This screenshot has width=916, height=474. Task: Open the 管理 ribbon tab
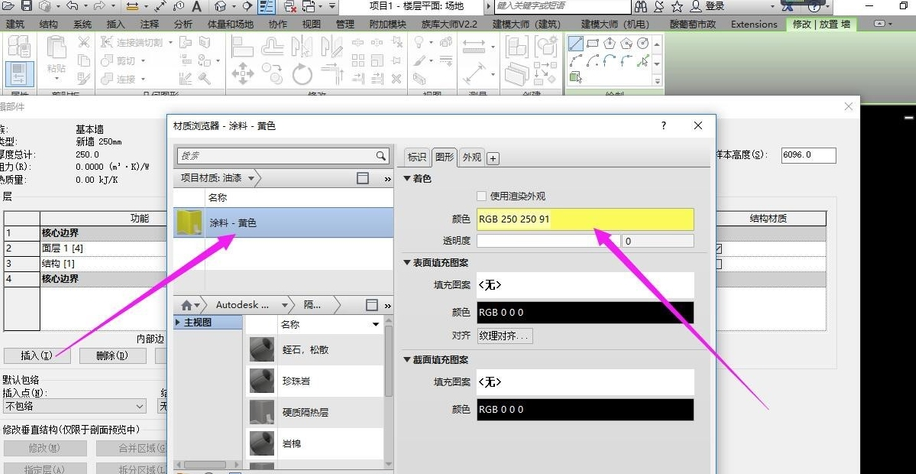(x=345, y=24)
